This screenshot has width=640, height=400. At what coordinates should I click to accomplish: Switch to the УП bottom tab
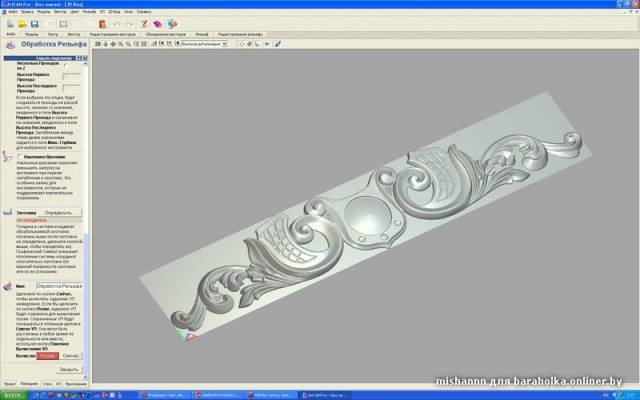(x=58, y=384)
